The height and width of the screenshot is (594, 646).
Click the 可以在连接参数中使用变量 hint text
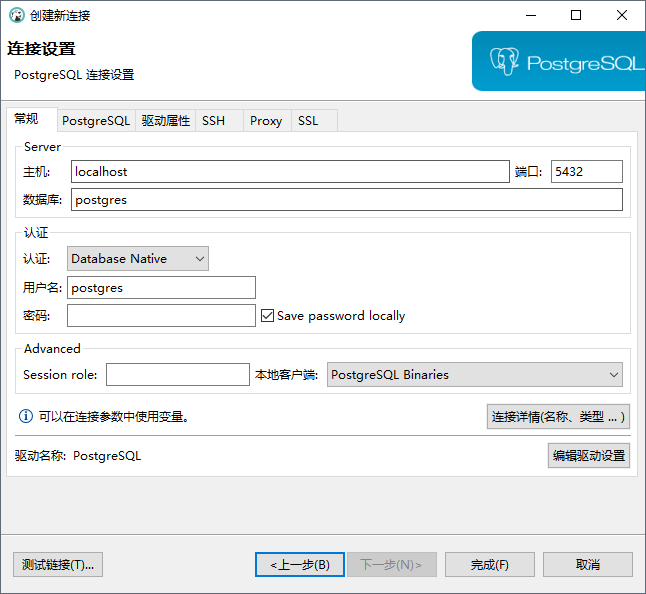coord(114,416)
